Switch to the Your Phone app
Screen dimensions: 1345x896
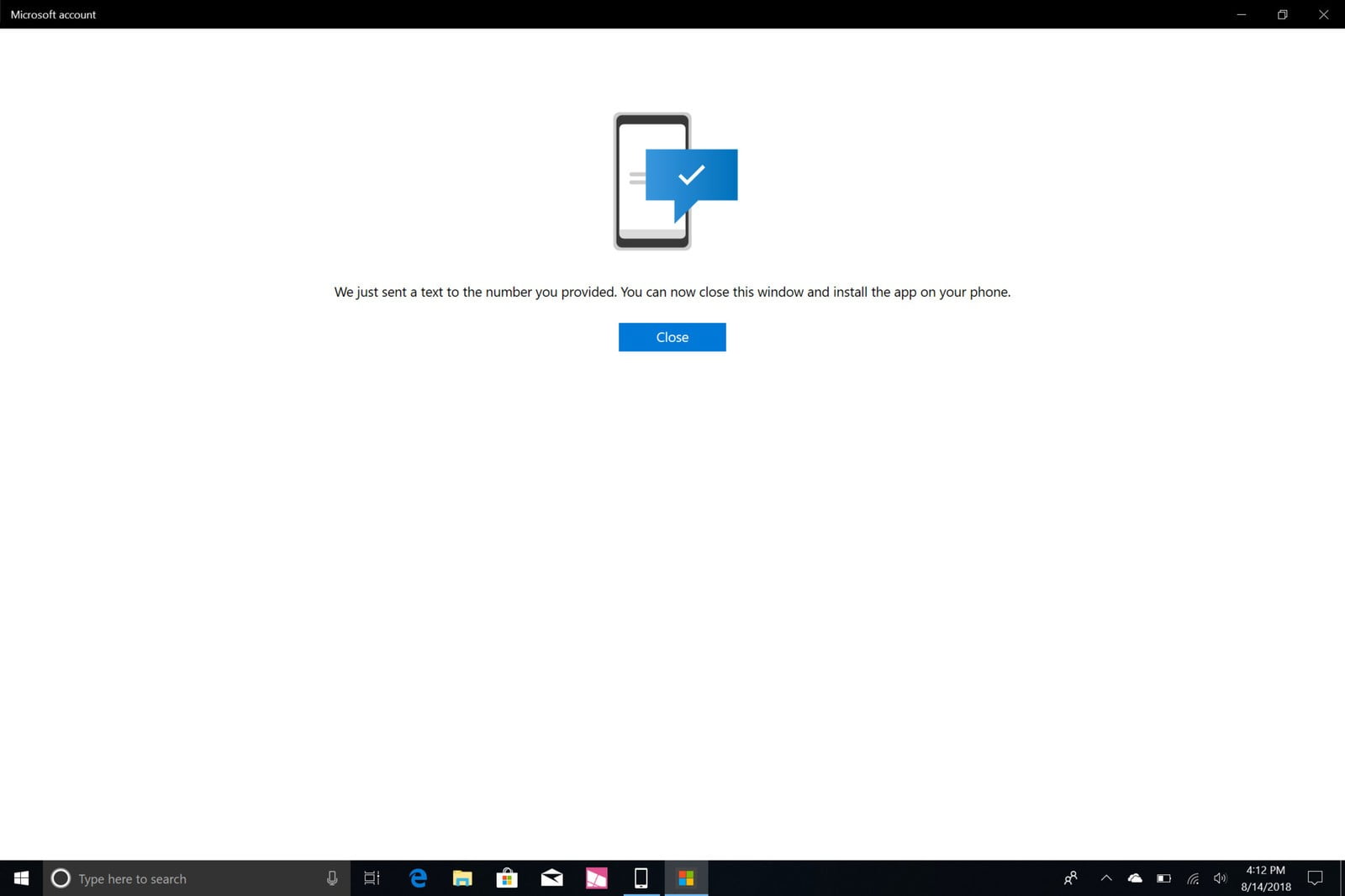641,878
